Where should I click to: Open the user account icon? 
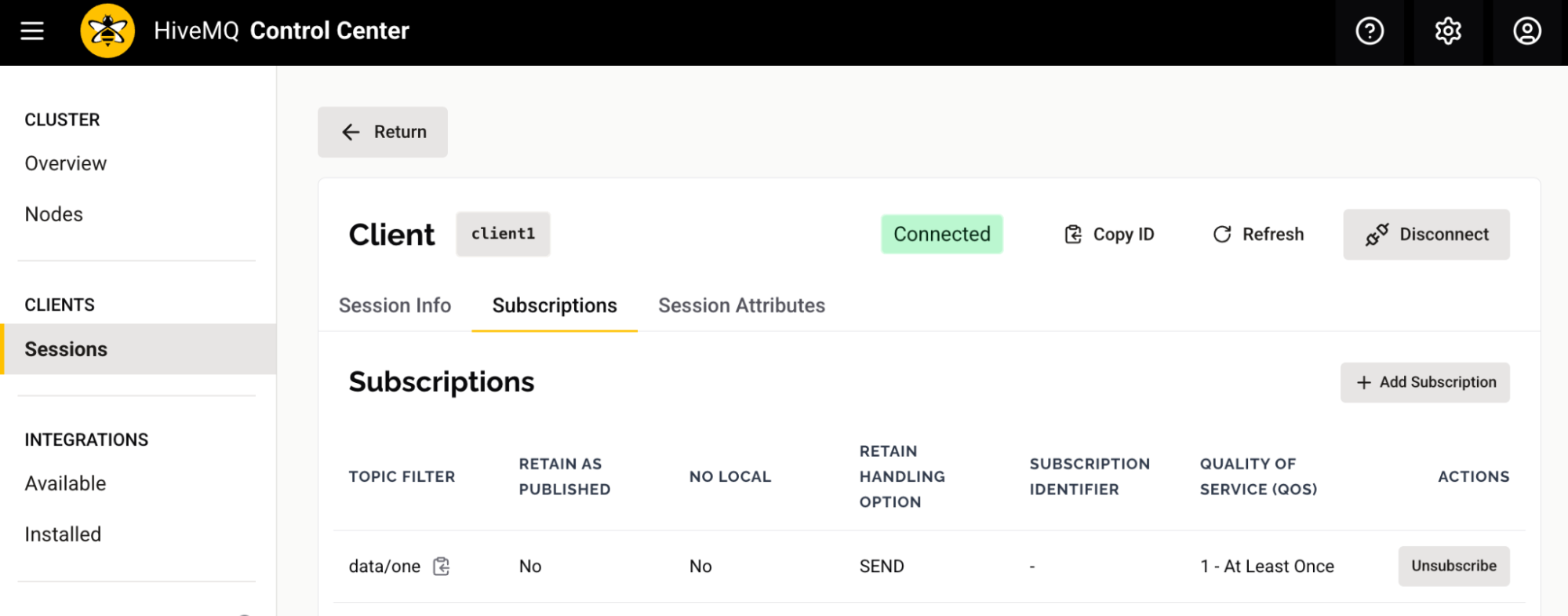(1526, 31)
